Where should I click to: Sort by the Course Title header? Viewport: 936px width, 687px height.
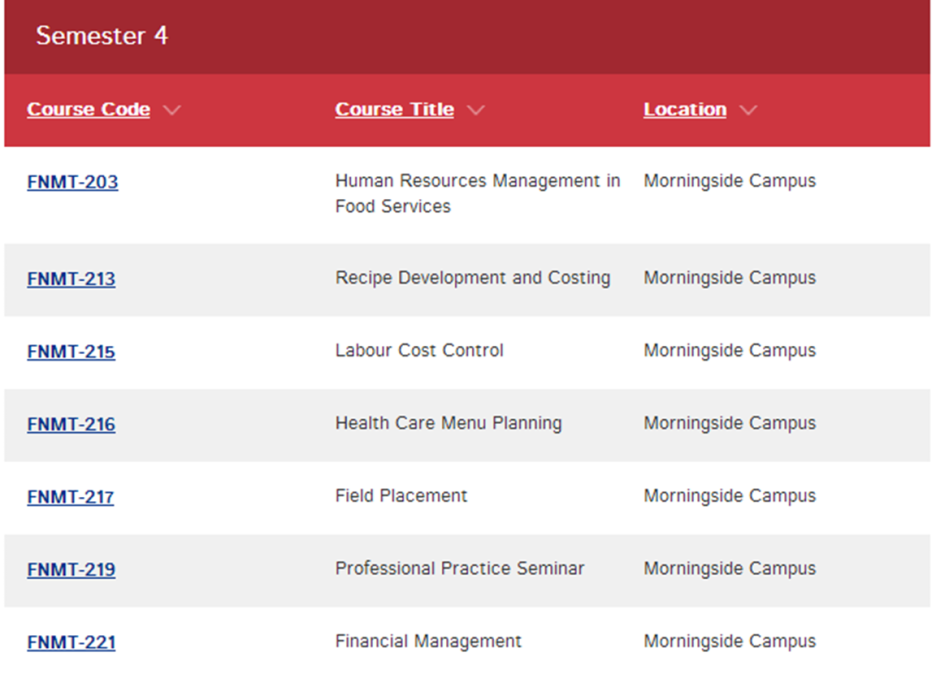point(395,109)
